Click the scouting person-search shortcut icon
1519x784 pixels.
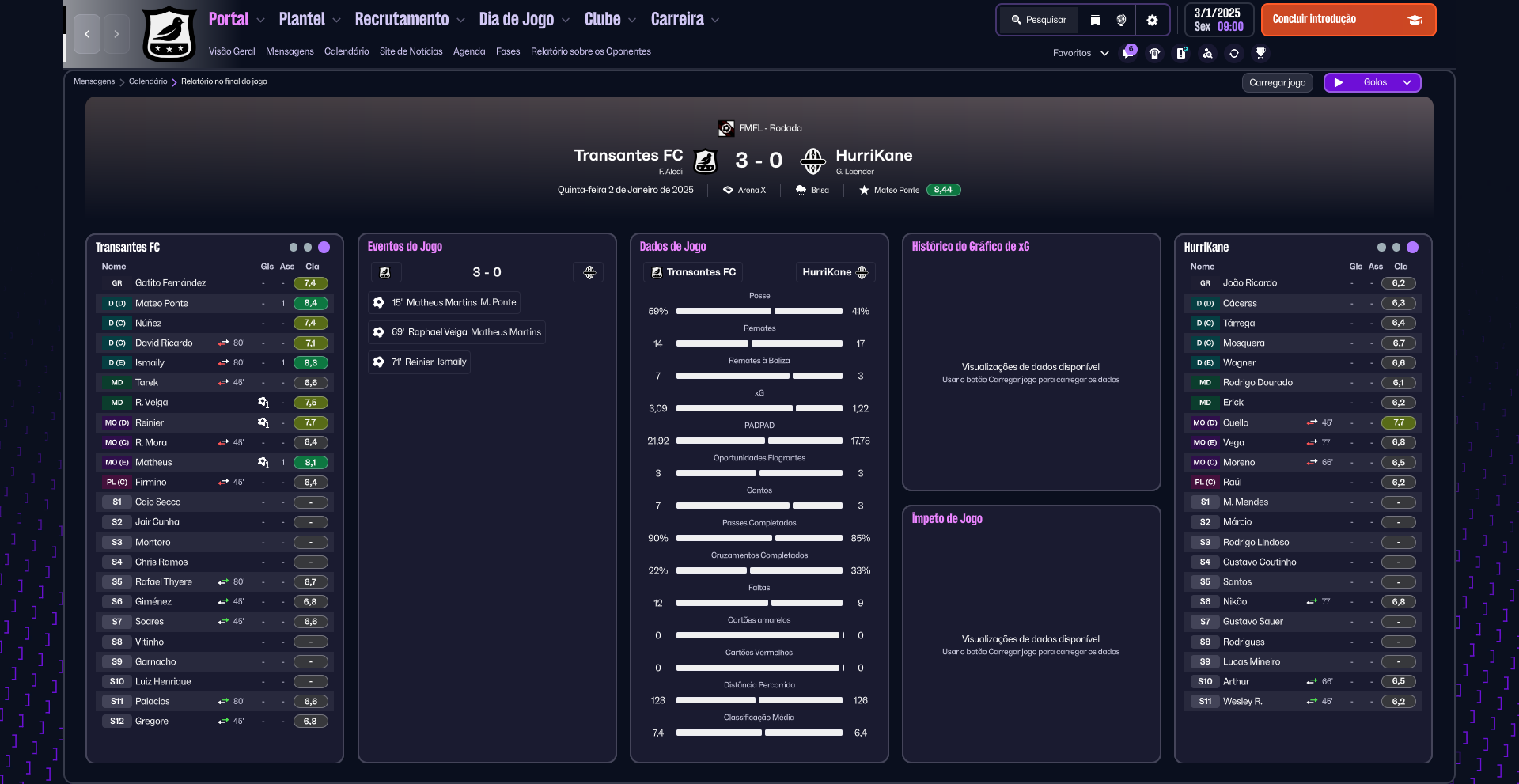[1207, 53]
